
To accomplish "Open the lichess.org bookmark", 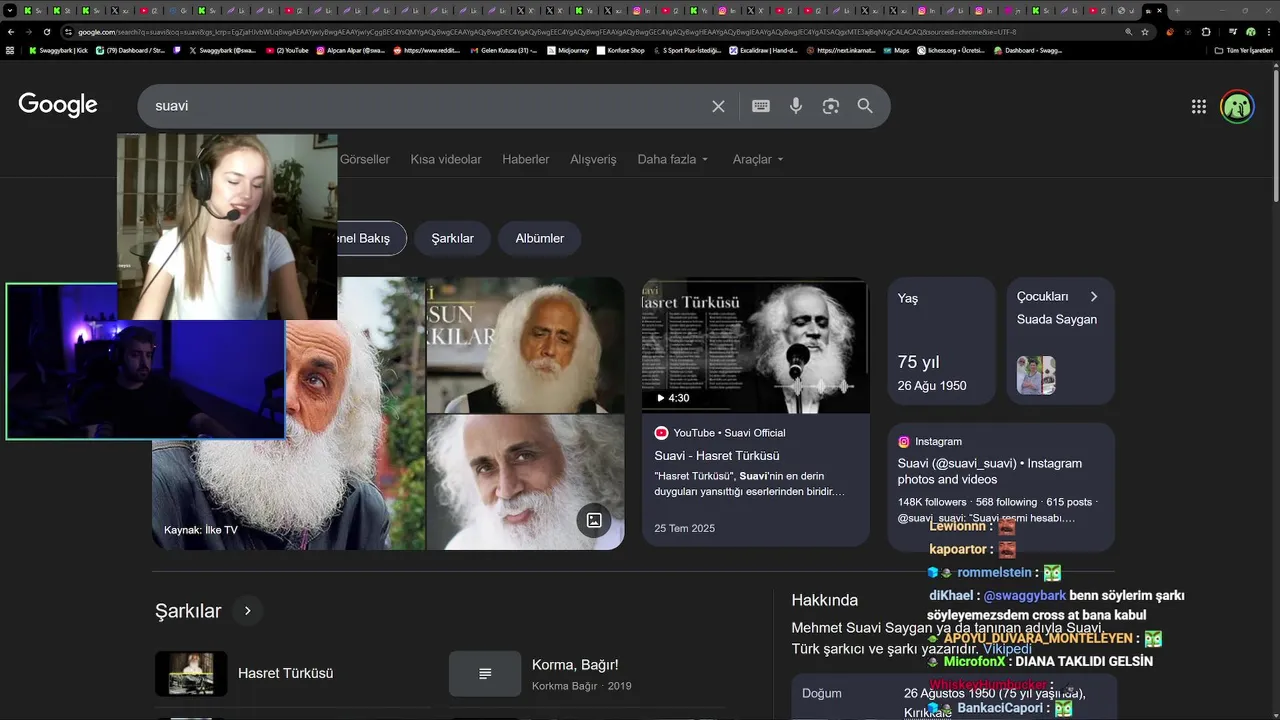I will [x=951, y=50].
